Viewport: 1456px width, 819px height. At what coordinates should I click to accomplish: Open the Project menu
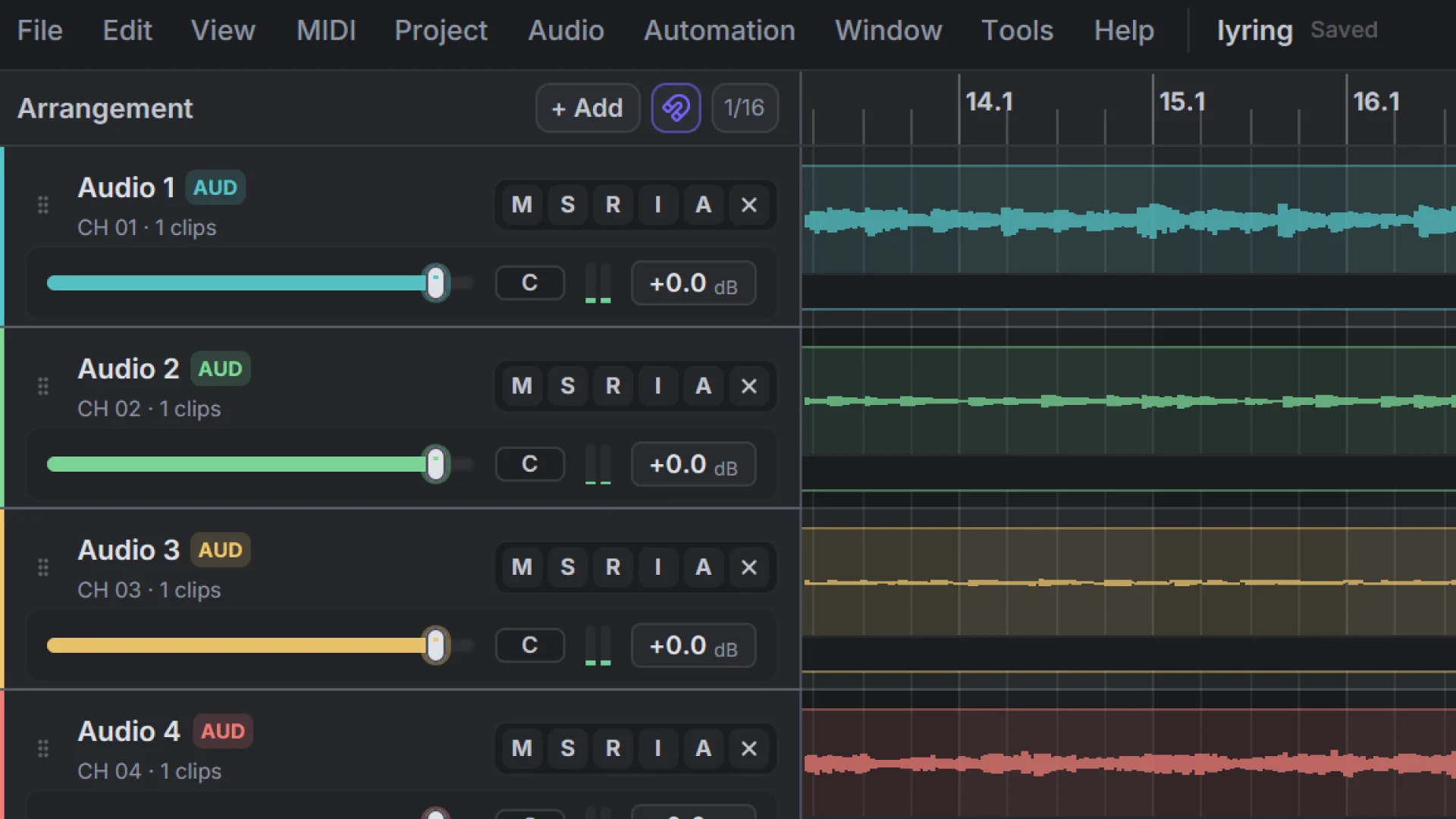pyautogui.click(x=441, y=30)
